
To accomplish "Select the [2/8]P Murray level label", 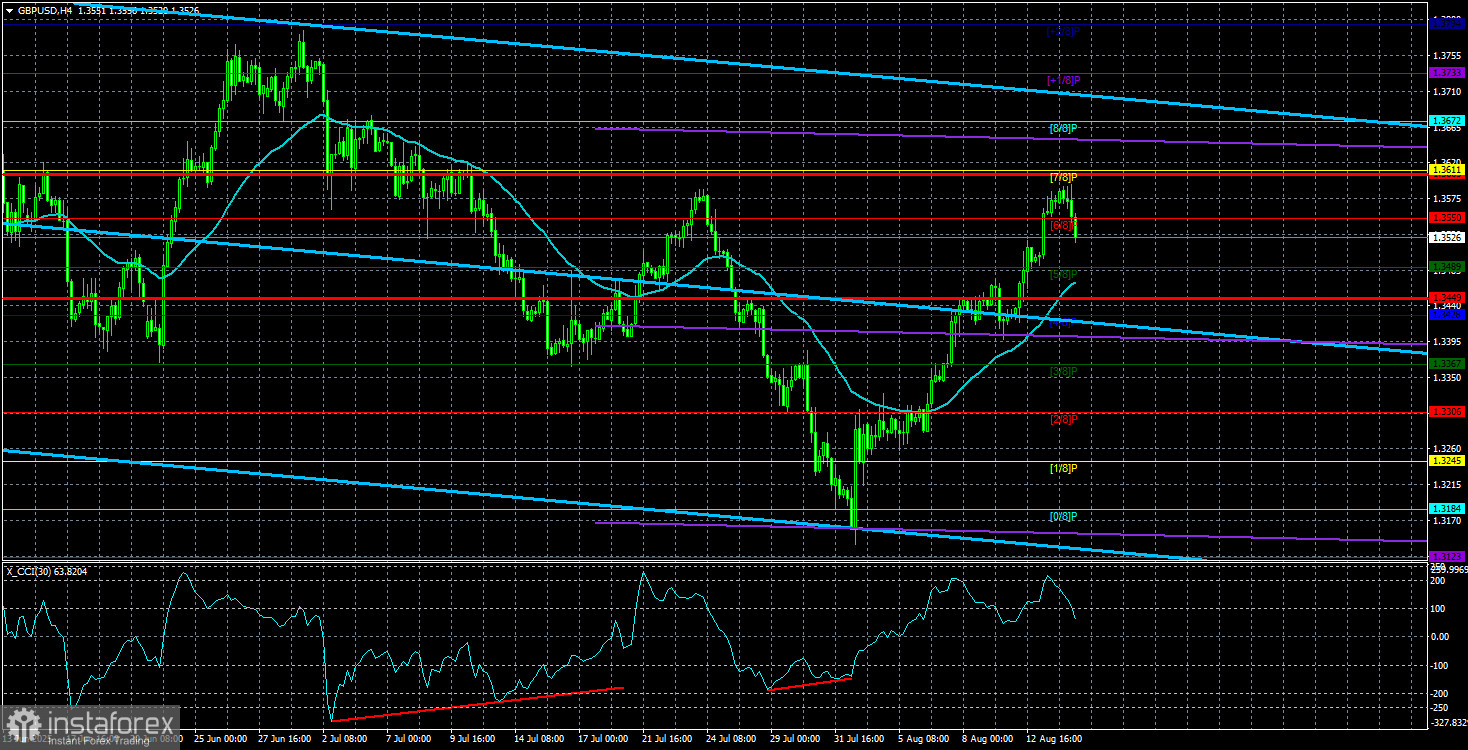I will tap(1063, 420).
